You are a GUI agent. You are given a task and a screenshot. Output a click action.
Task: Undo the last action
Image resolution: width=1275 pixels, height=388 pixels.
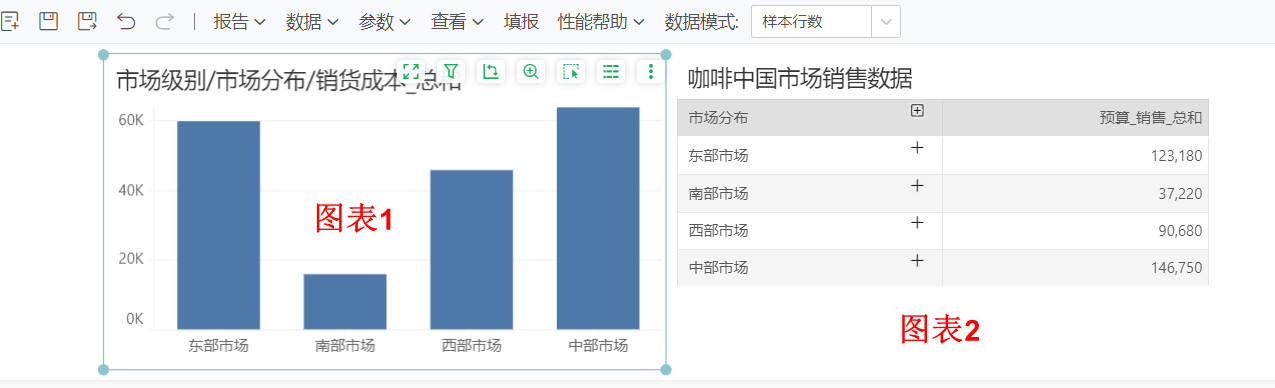pyautogui.click(x=126, y=21)
